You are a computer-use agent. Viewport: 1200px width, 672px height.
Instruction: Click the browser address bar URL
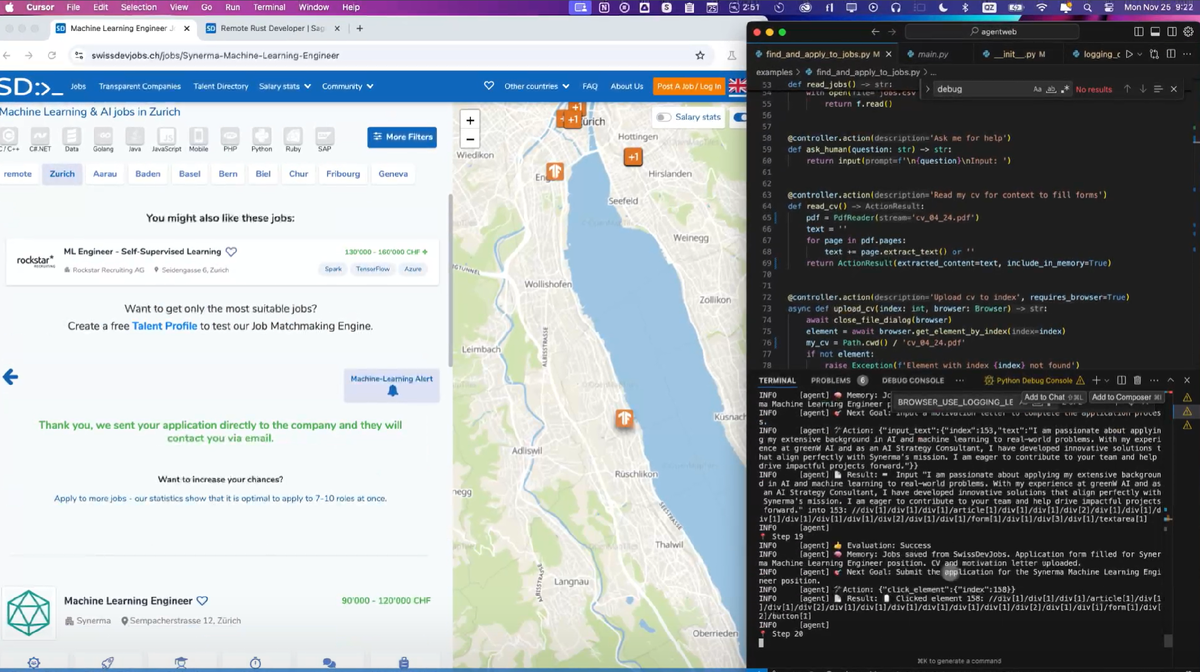click(215, 55)
